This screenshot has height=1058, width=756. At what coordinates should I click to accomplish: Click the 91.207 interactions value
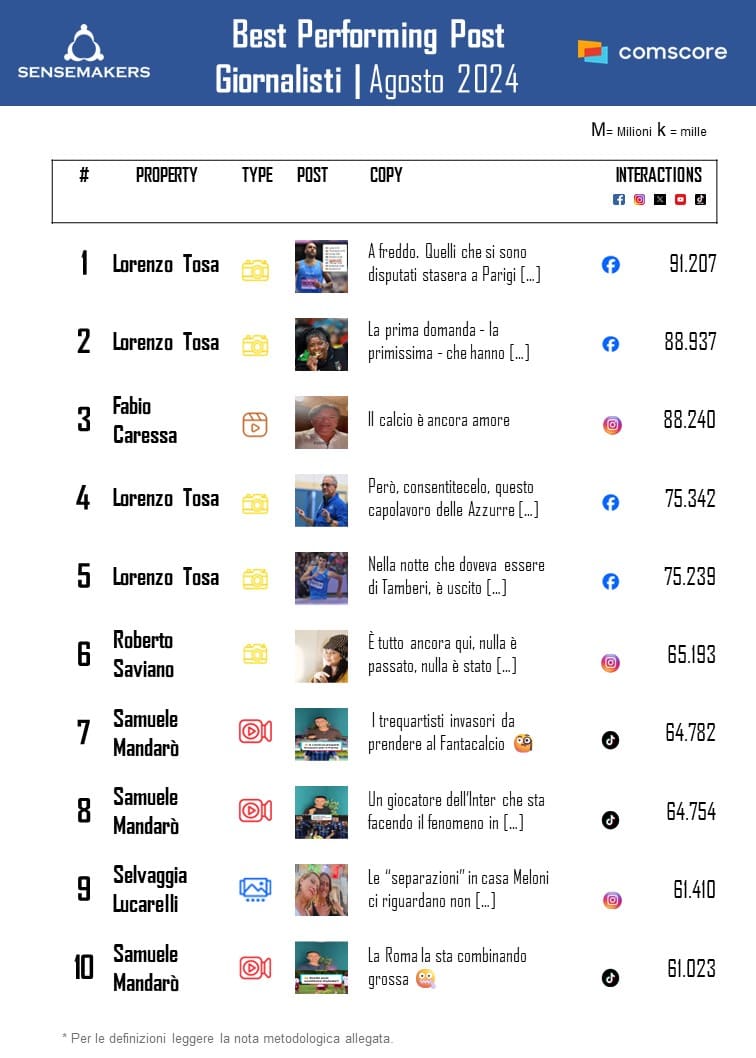pyautogui.click(x=692, y=265)
